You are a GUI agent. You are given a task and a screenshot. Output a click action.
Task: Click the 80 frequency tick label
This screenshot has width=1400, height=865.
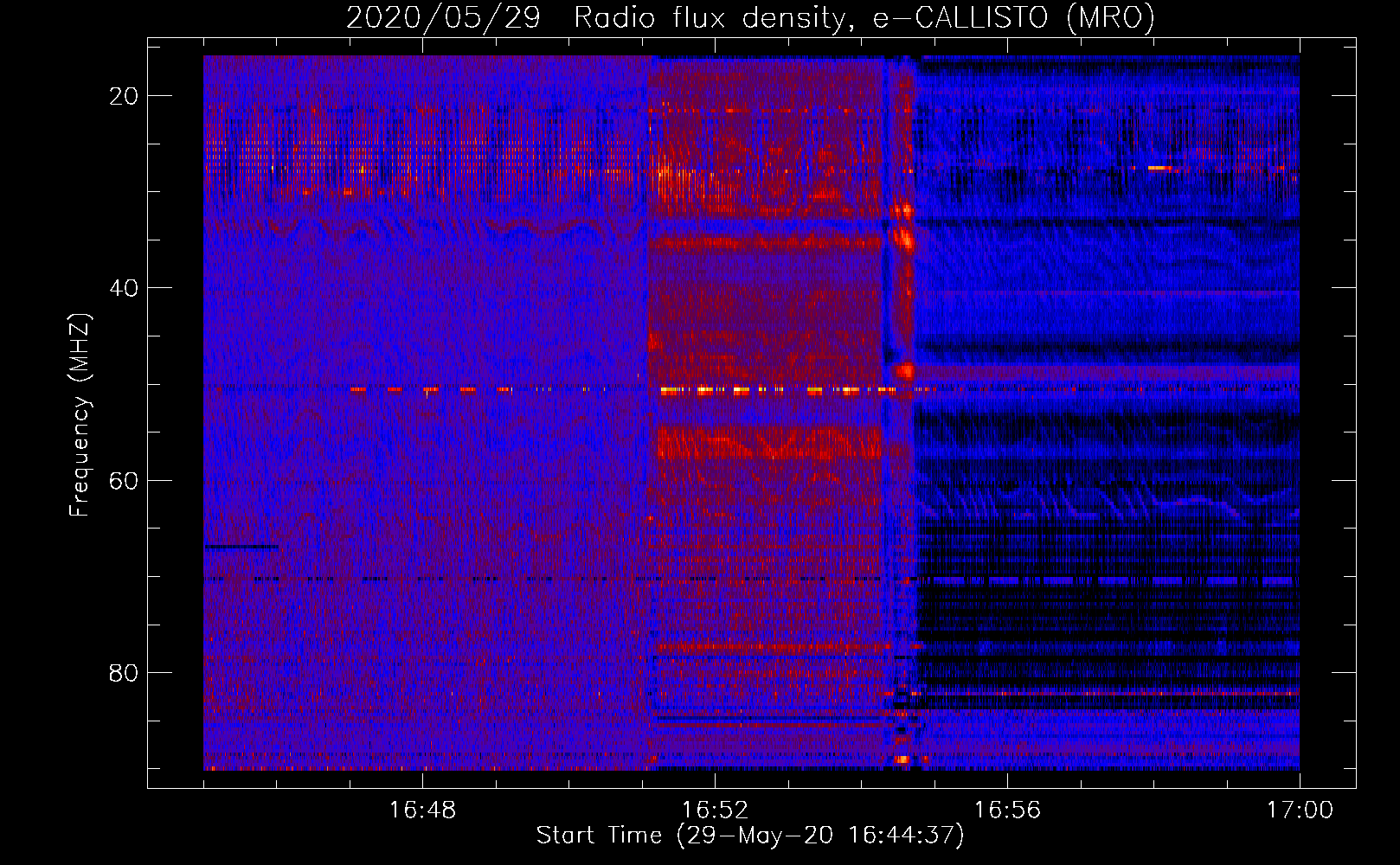pos(124,672)
